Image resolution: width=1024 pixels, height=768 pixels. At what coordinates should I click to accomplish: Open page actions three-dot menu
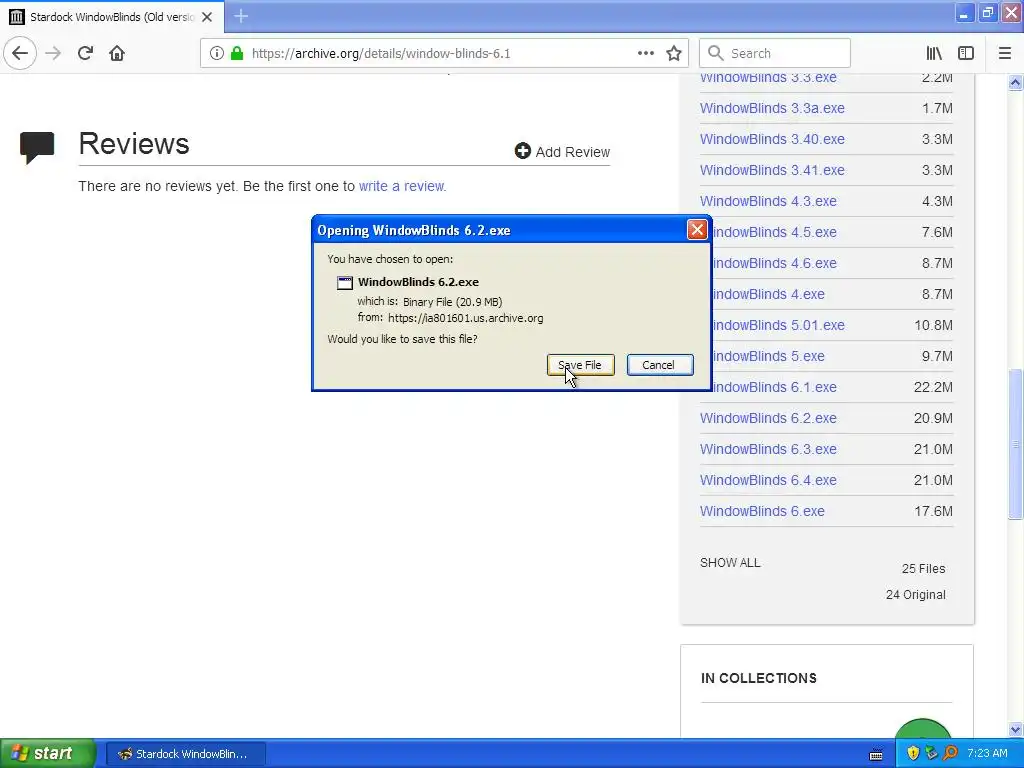(645, 54)
